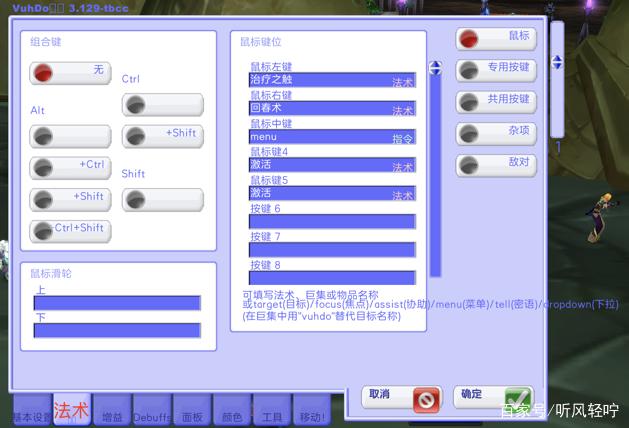Select the 无 (no modifier) radio button

[x=70, y=73]
